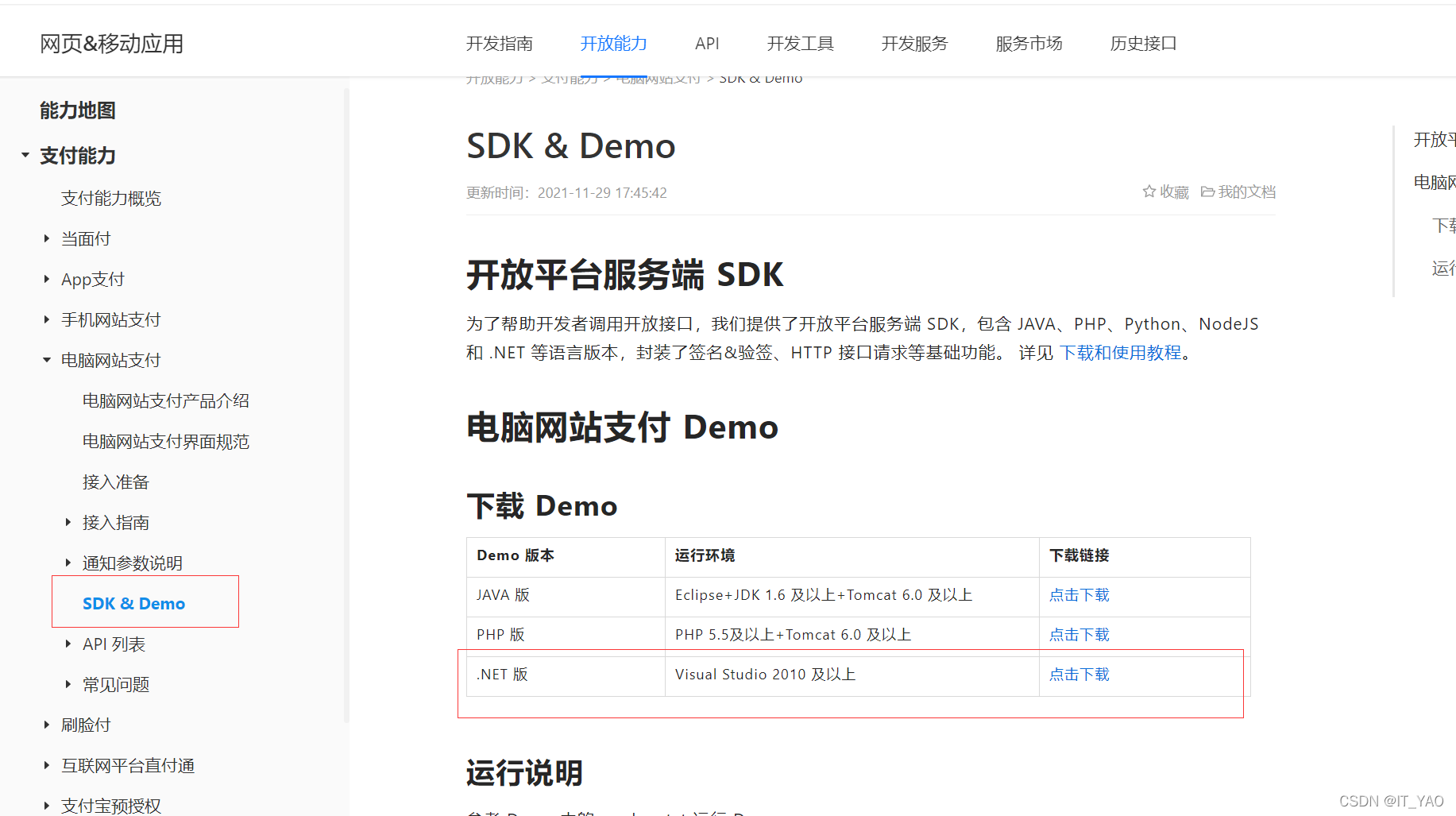
Task: Click the 下载和使用教程 link
Action: [x=1121, y=353]
